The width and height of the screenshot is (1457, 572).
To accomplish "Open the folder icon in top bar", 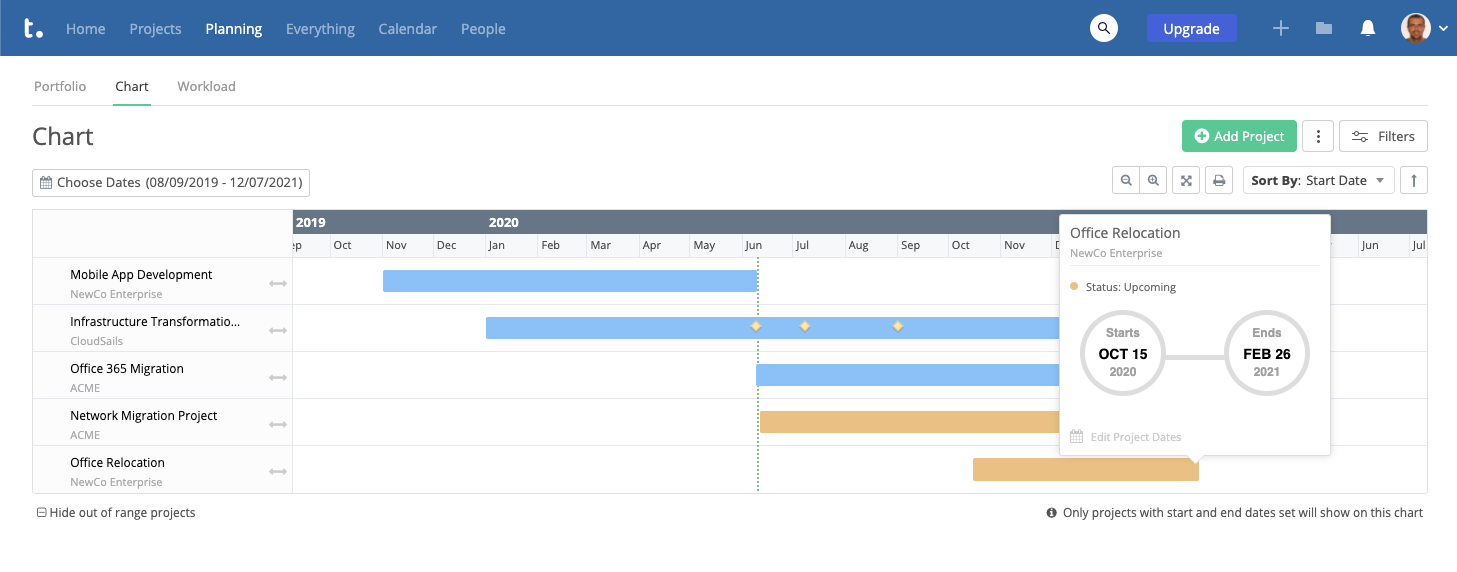I will (x=1324, y=28).
